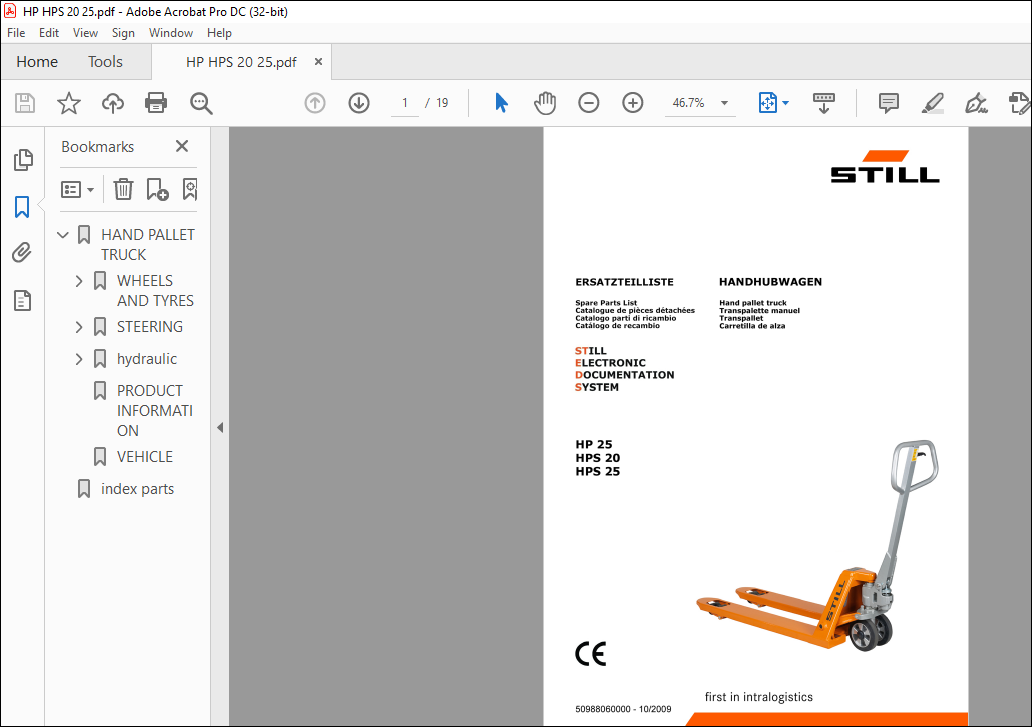Add the file to starred with the star icon
This screenshot has height=727, width=1032.
point(68,103)
